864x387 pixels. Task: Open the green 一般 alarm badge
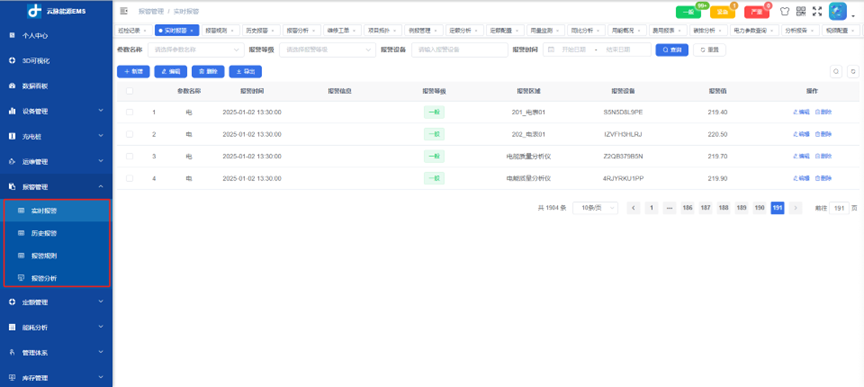coord(689,12)
